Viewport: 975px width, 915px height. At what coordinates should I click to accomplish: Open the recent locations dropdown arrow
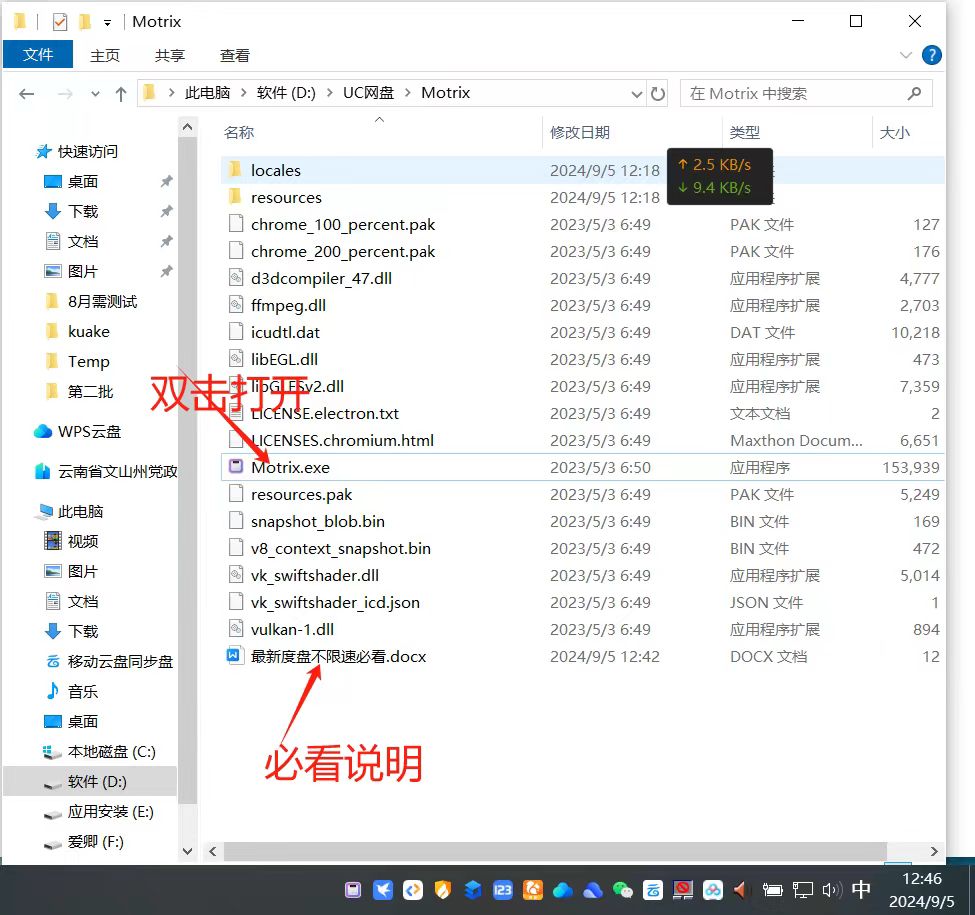(96, 94)
